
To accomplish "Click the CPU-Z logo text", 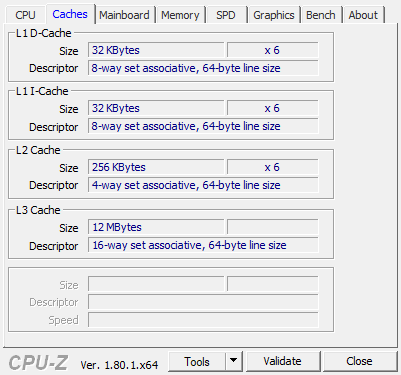I will [38, 363].
